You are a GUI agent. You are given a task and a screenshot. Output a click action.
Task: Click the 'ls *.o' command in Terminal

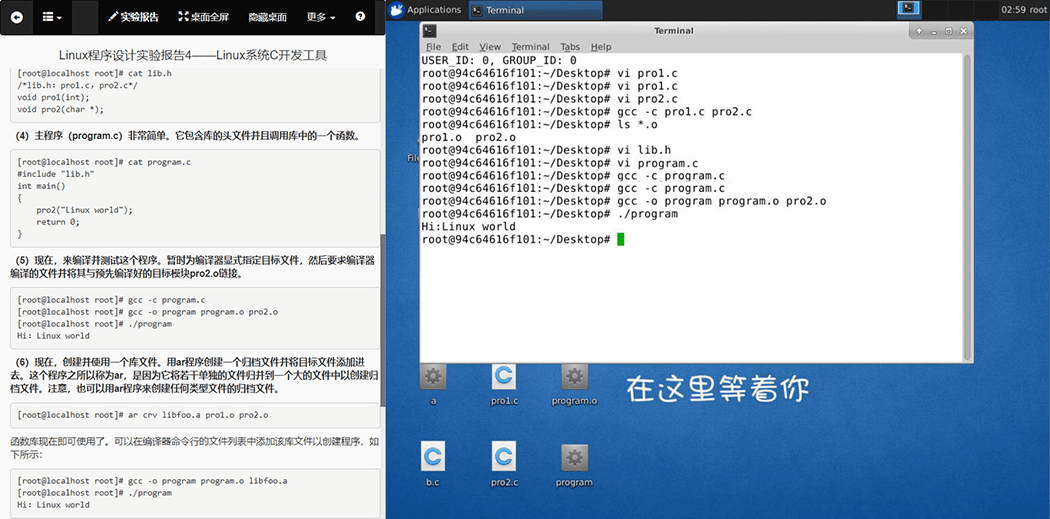pos(637,125)
